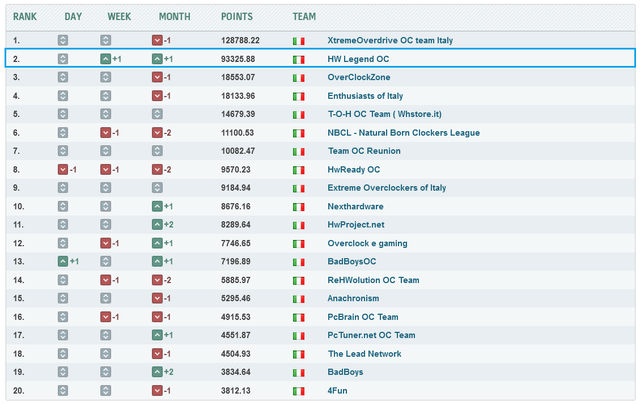
Task: Open The Lead Network team link
Action: (364, 354)
